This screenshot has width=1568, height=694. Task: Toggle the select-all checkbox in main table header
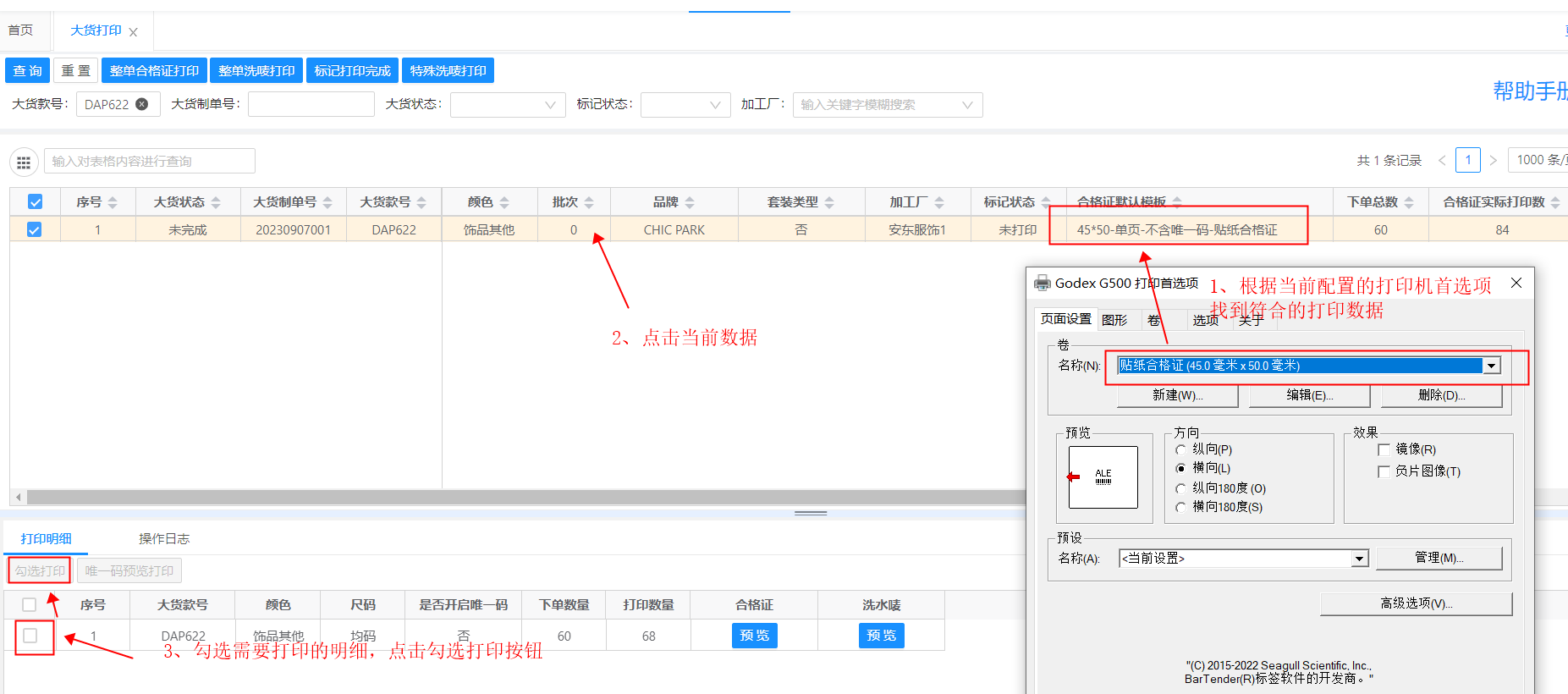[35, 202]
